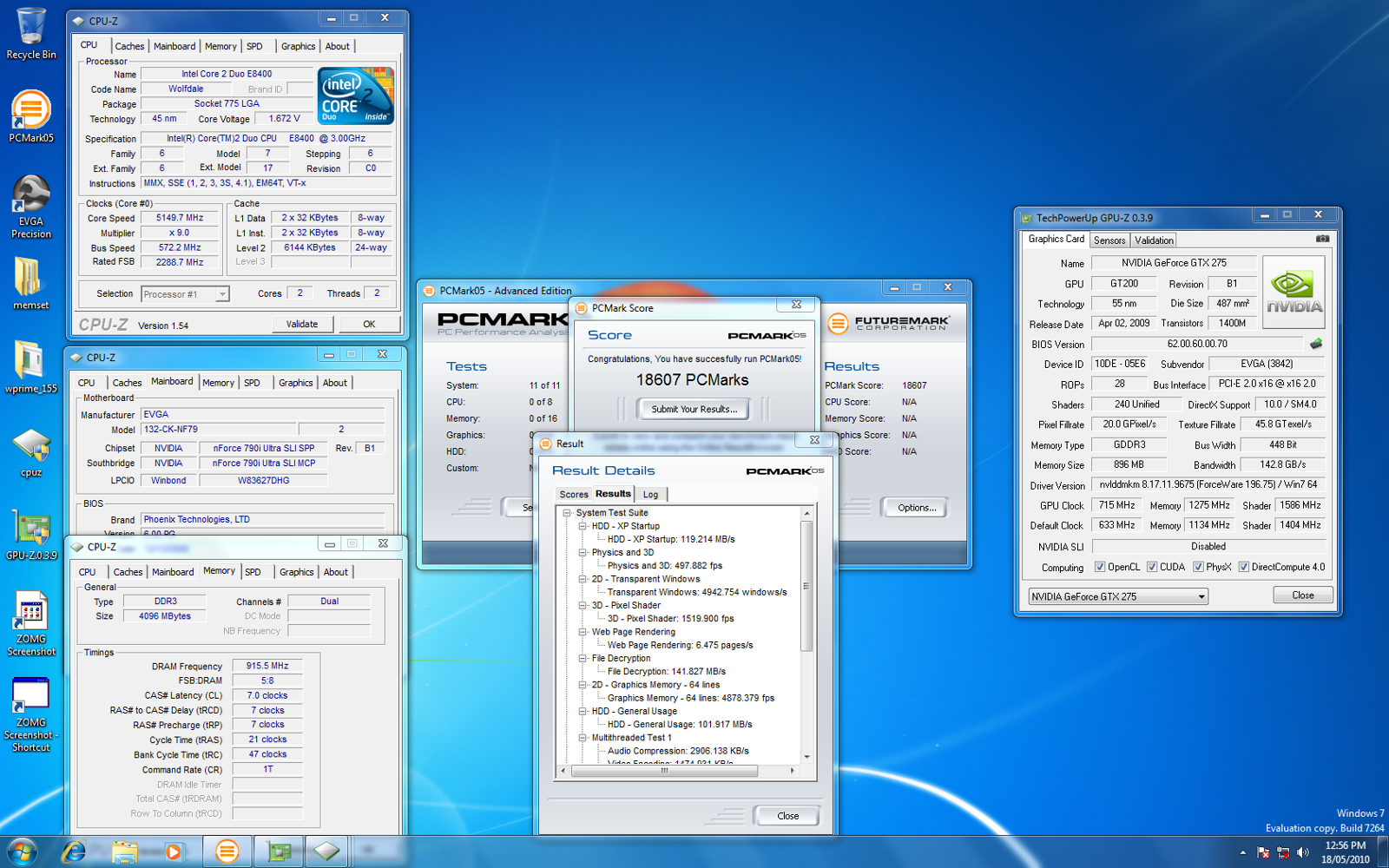The height and width of the screenshot is (868, 1389).
Task: Open the Scores tab in Result Details
Action: tap(574, 495)
